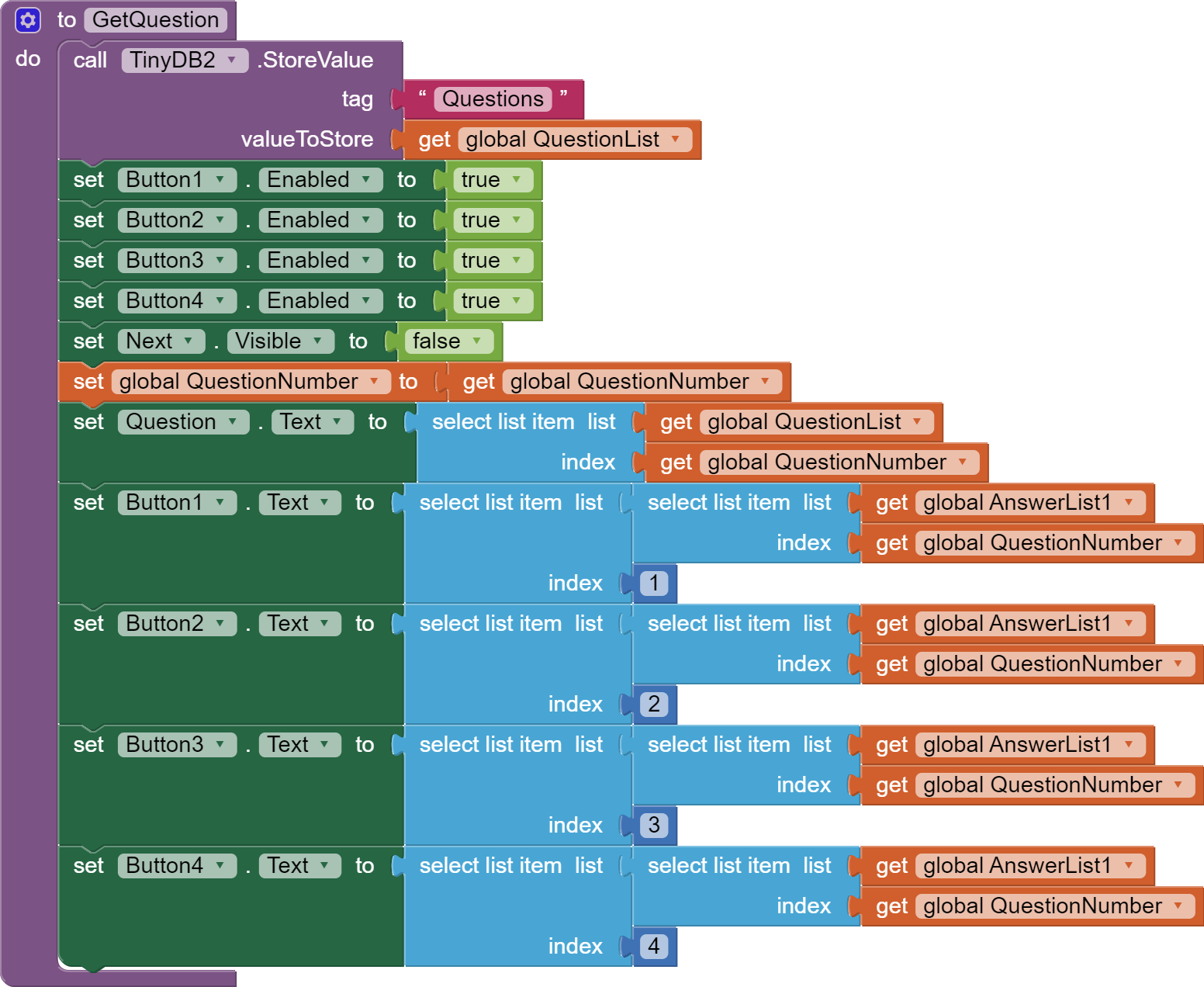The height and width of the screenshot is (987, 1204).
Task: Click the index number 4 block
Action: click(x=654, y=947)
